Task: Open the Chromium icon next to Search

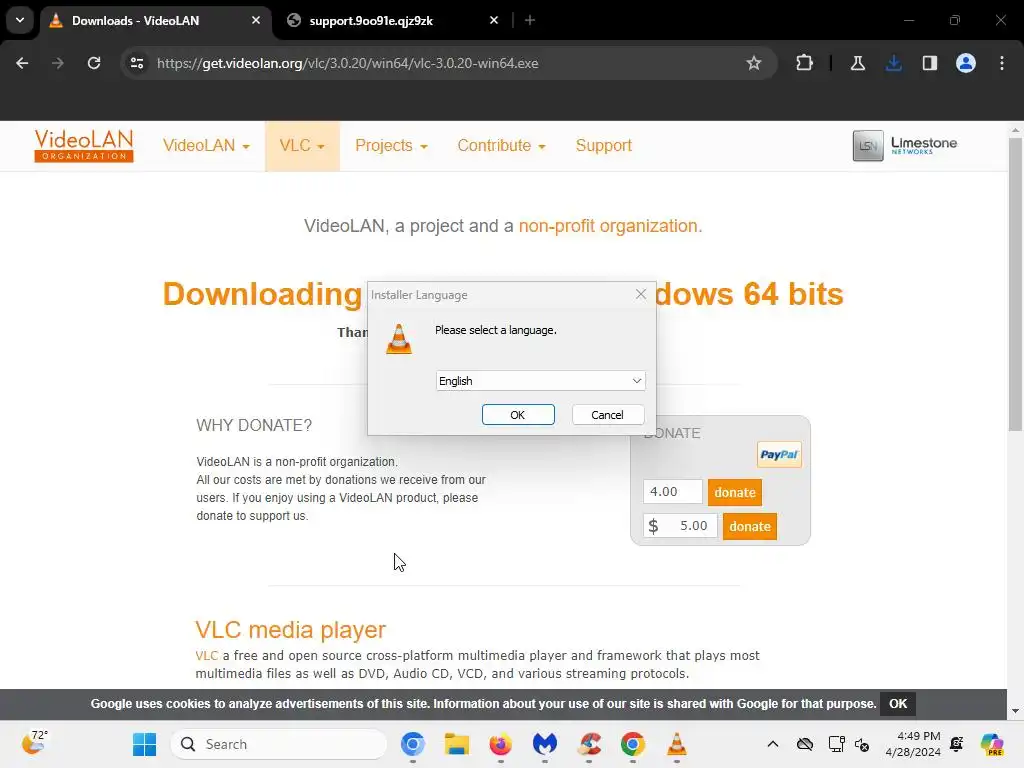Action: 413,744
